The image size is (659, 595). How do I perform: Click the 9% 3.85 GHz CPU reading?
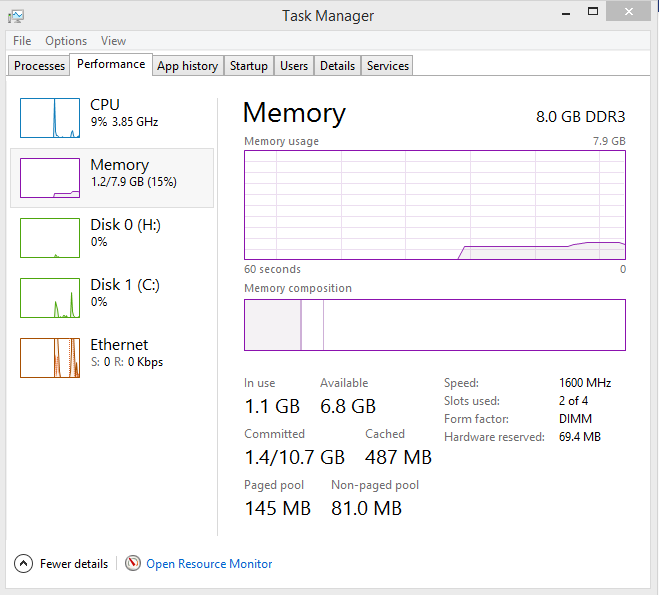(124, 122)
